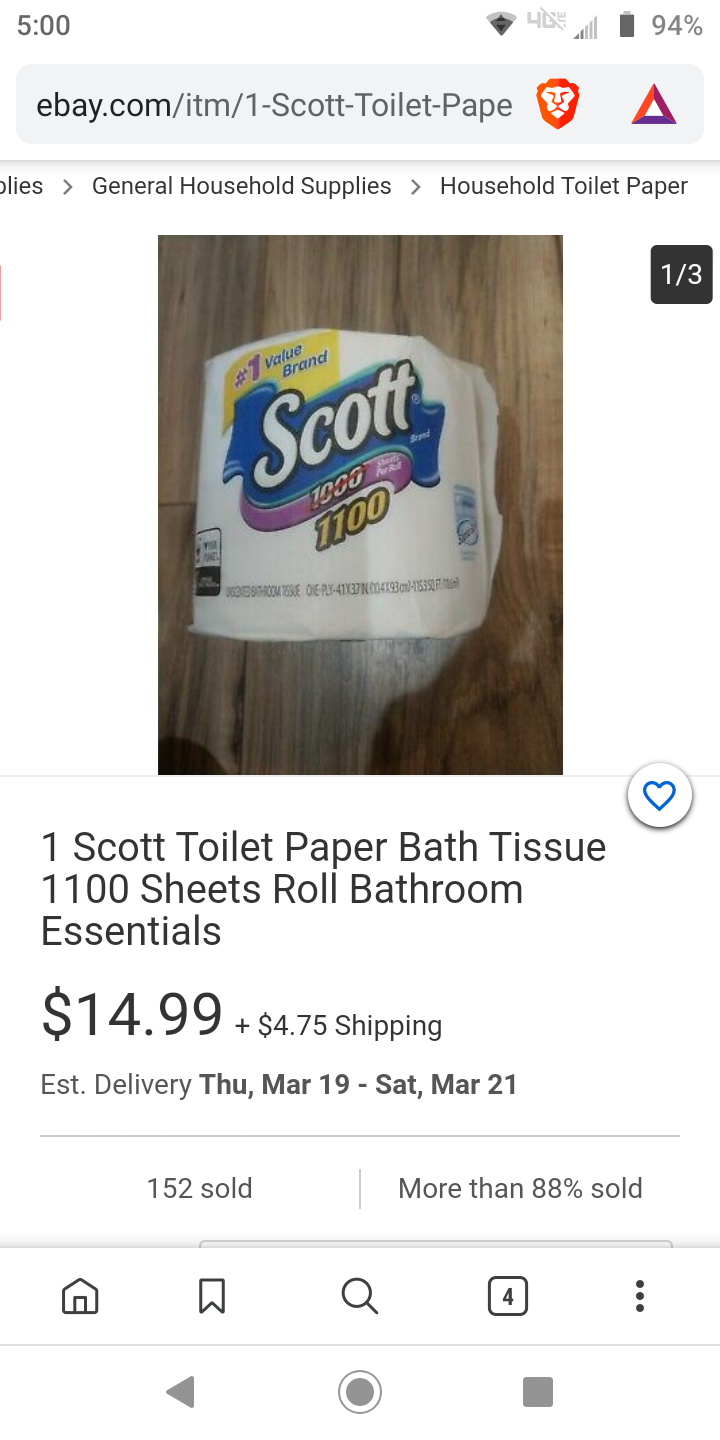
Task: Open Household Toilet Paper breadcrumb
Action: coord(564,186)
